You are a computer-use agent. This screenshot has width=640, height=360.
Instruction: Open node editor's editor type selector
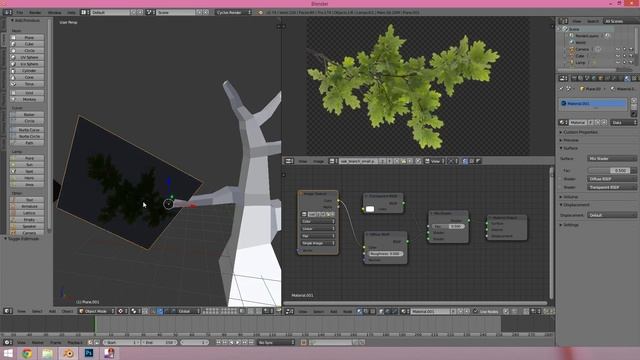click(x=289, y=311)
